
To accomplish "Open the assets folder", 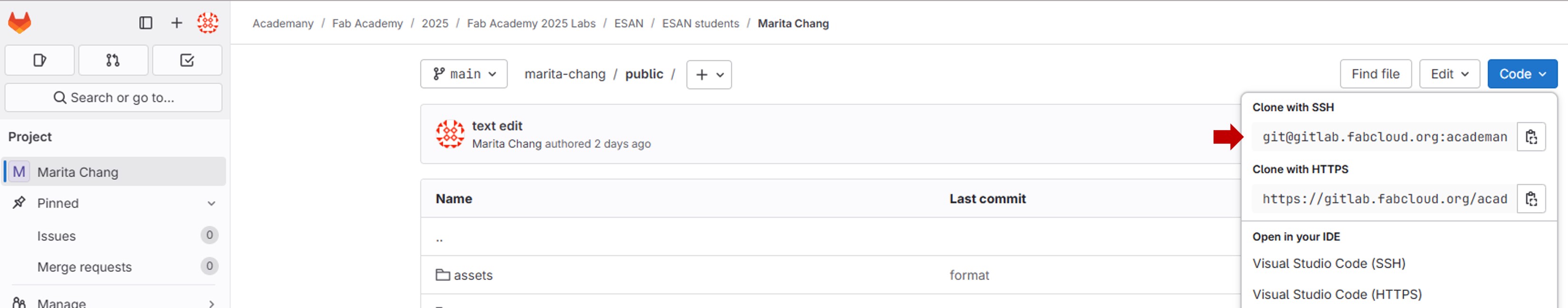I will pyautogui.click(x=473, y=275).
